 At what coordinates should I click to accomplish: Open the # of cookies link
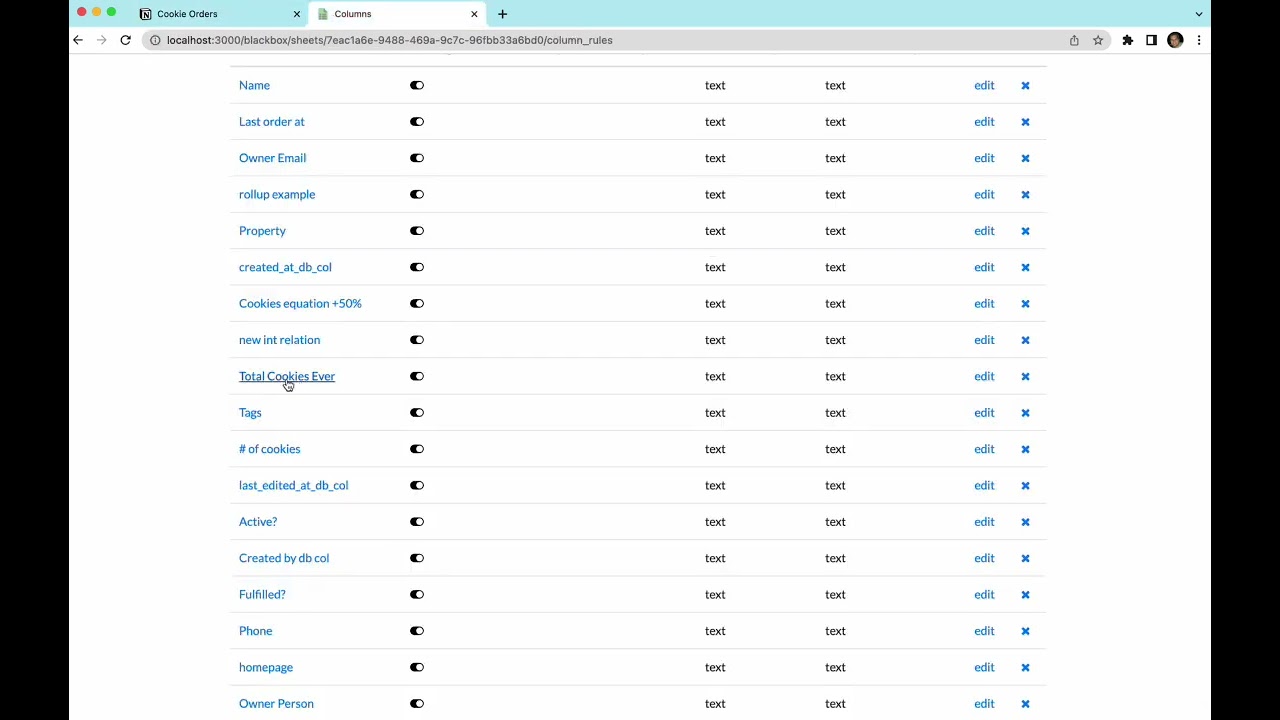coord(269,449)
